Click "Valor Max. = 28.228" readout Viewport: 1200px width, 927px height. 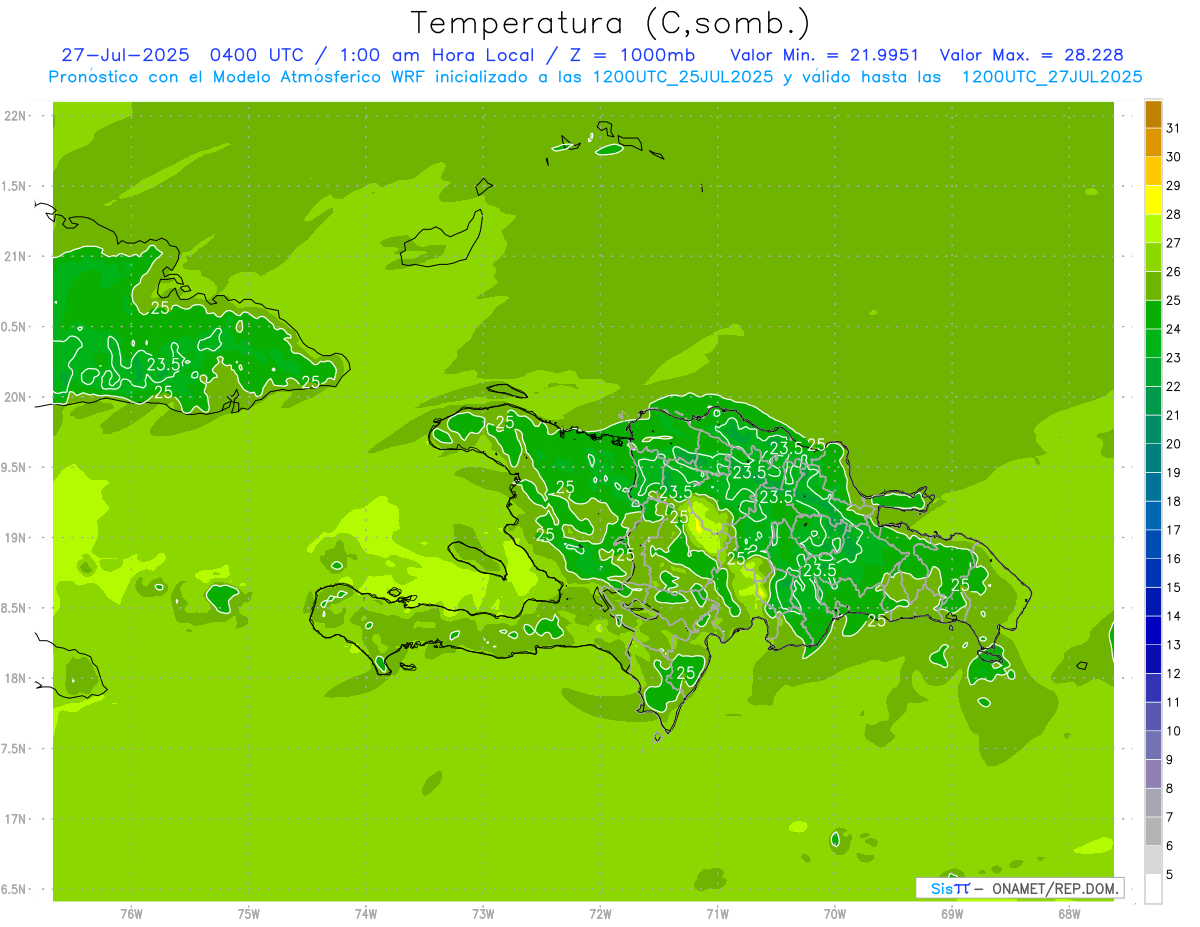coord(1032,55)
